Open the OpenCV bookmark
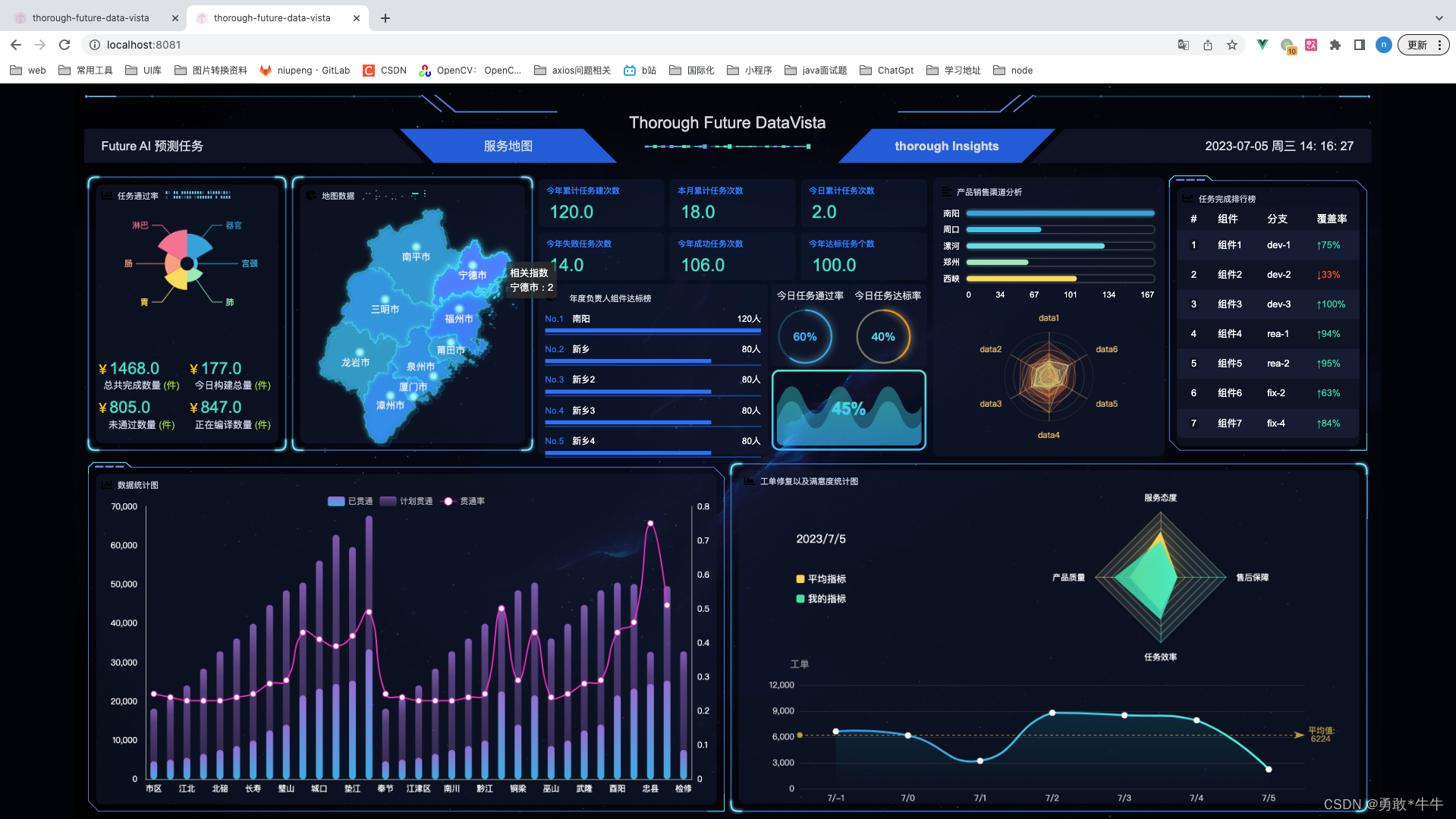Screen dimensions: 1456x819 [x=470, y=71]
